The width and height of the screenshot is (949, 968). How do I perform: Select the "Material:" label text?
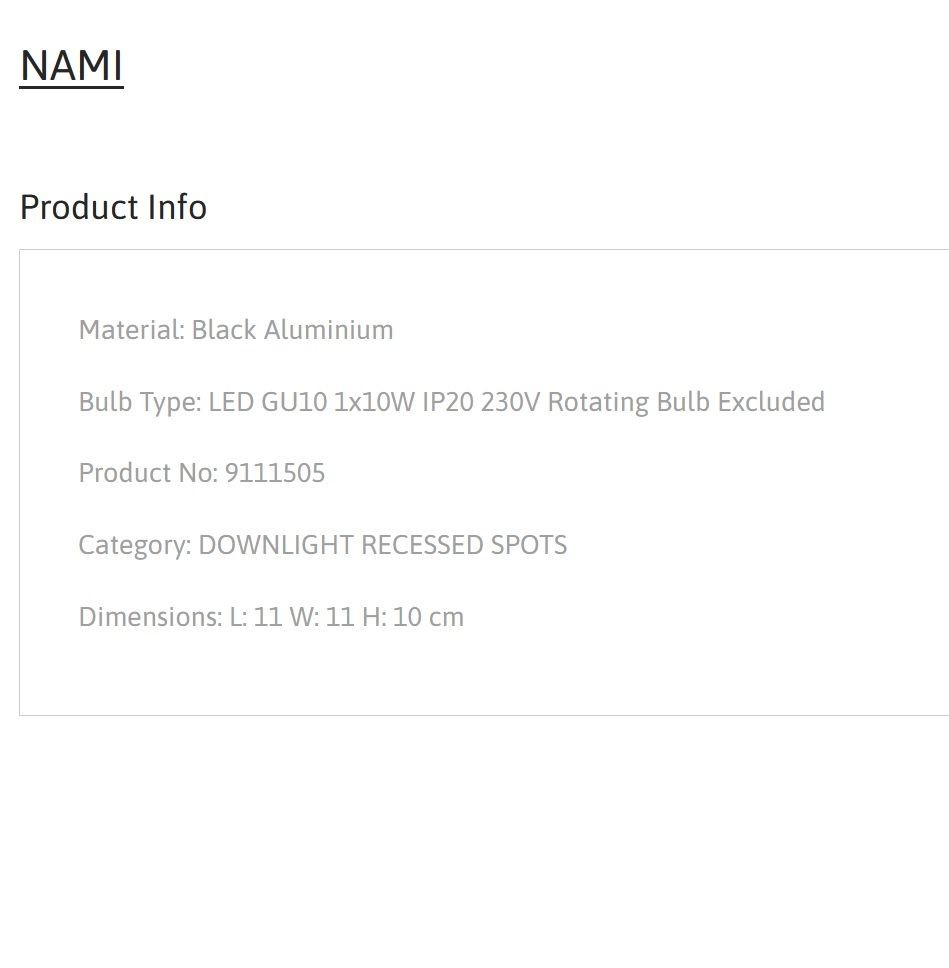click(x=132, y=330)
